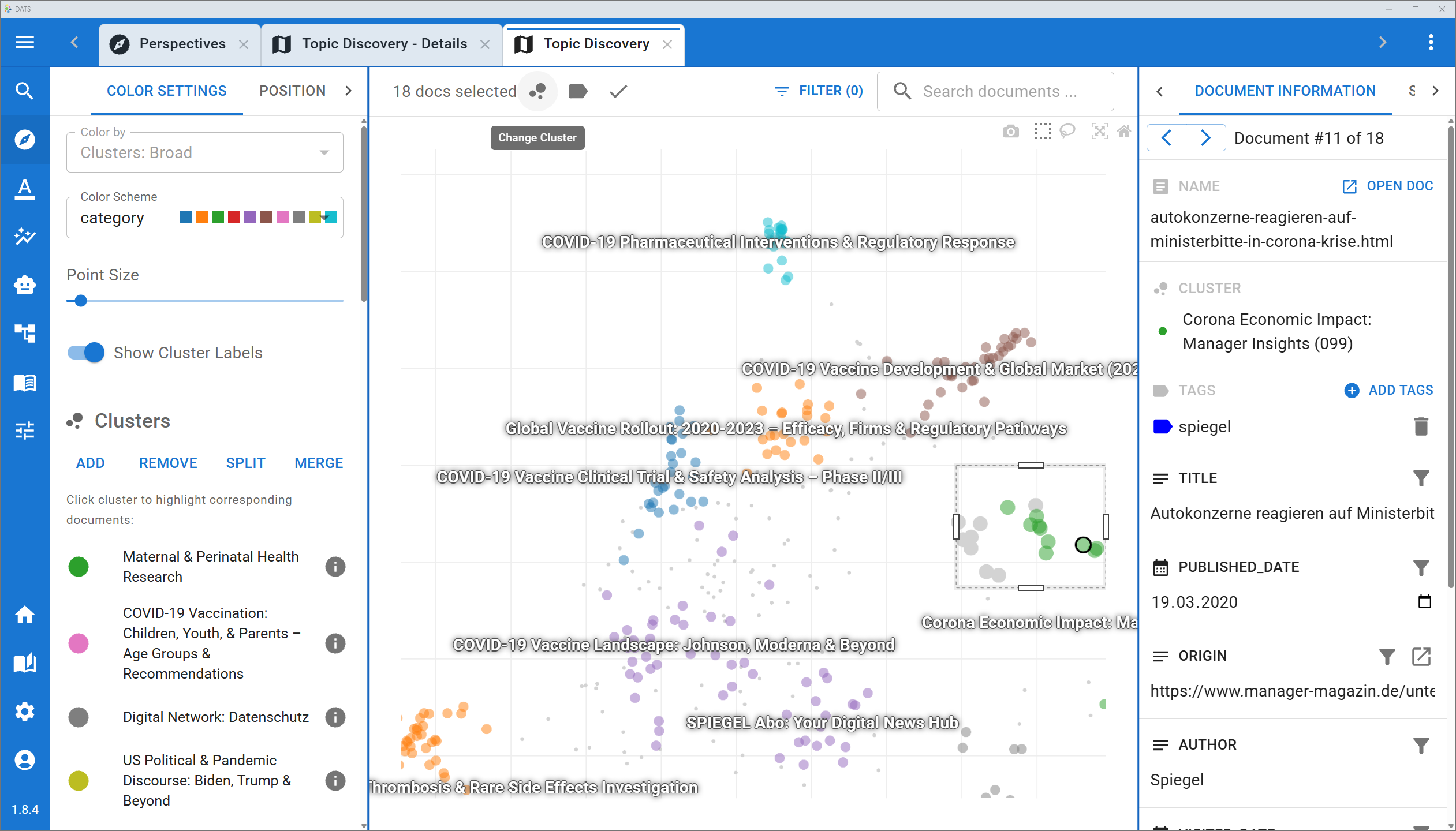Toggle filter by TITLE funnel icon
The image size is (1456, 831).
tap(1421, 478)
